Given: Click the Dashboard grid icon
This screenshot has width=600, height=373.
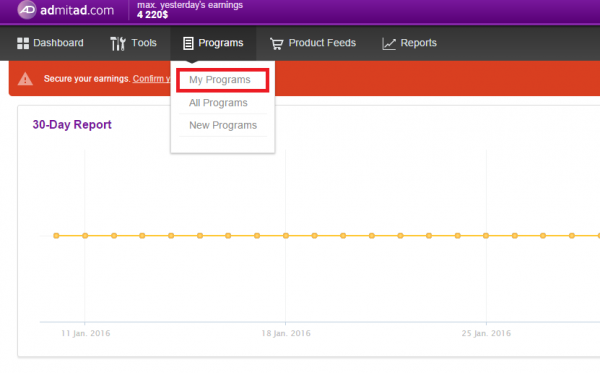Looking at the screenshot, I should 23,43.
